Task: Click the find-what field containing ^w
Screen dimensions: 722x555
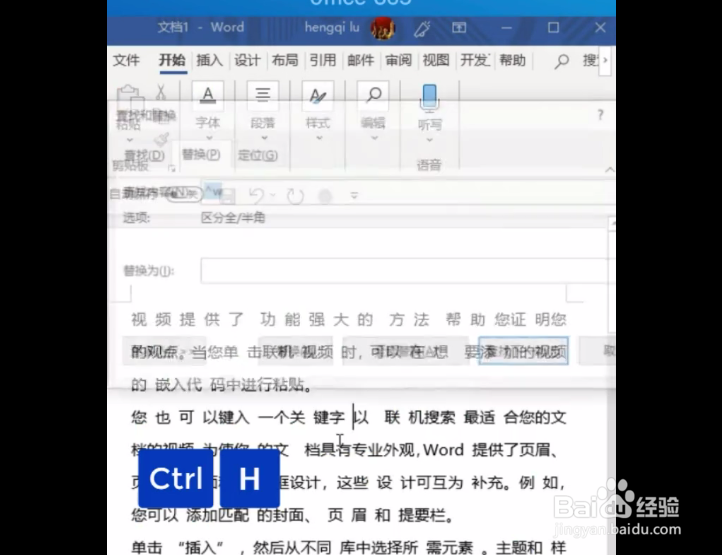Action: click(x=407, y=191)
